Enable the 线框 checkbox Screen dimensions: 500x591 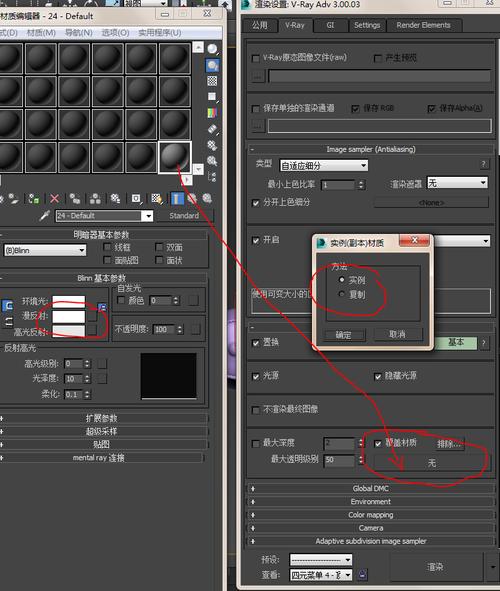[x=107, y=247]
